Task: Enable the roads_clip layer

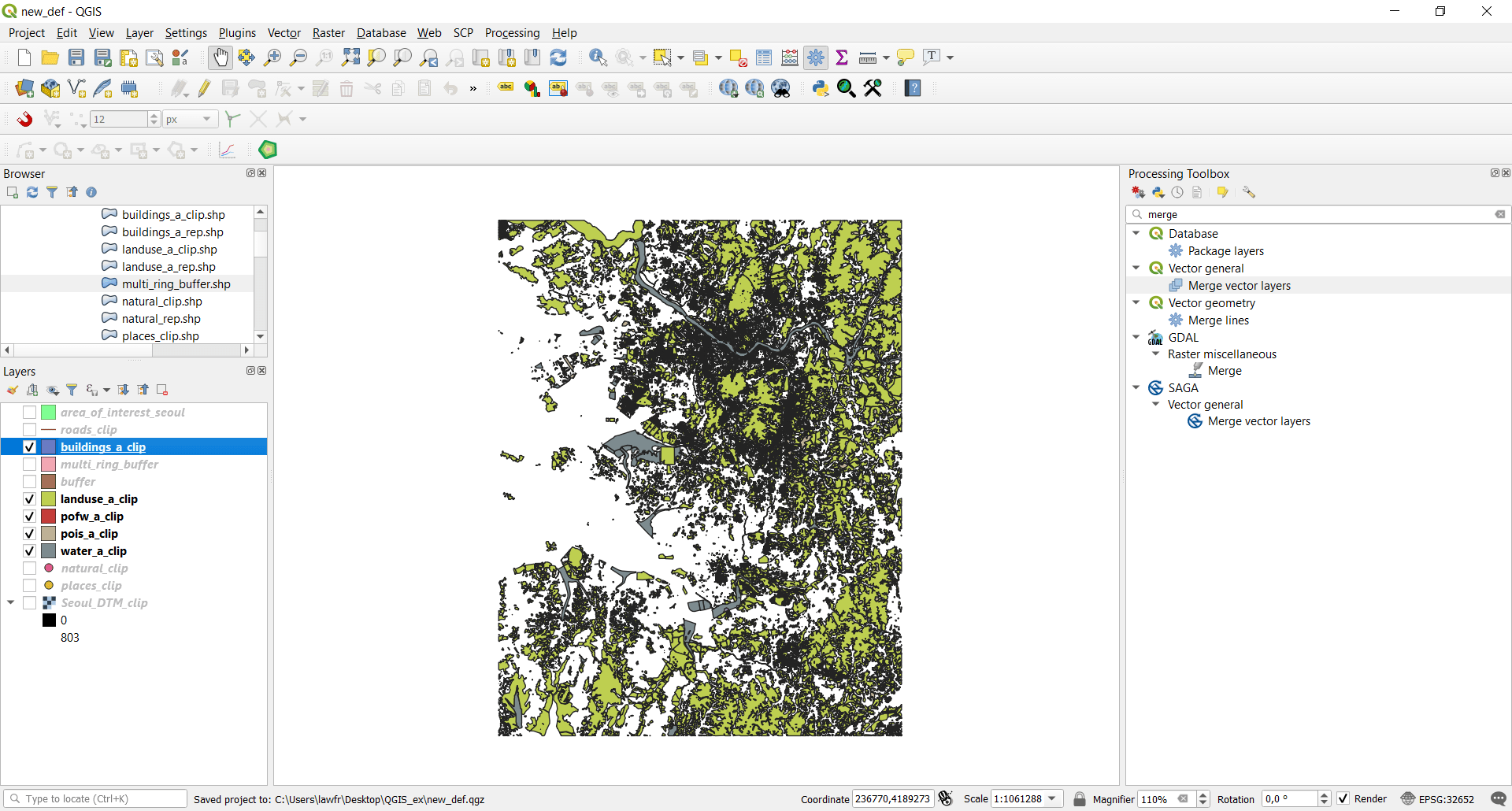Action: 29,429
